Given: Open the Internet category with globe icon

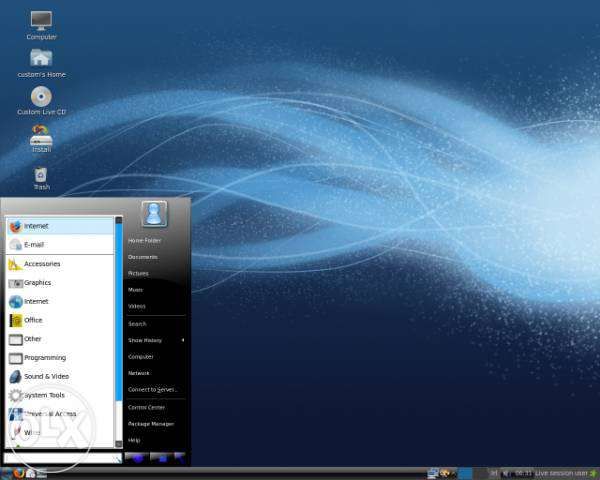Looking at the screenshot, I should tap(60, 301).
